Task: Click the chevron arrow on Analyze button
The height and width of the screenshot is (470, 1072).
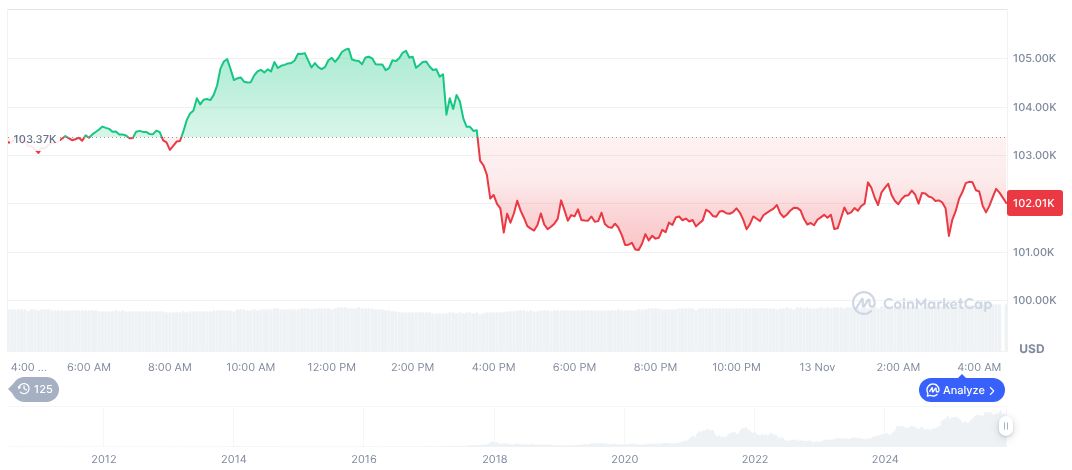Action: (992, 390)
